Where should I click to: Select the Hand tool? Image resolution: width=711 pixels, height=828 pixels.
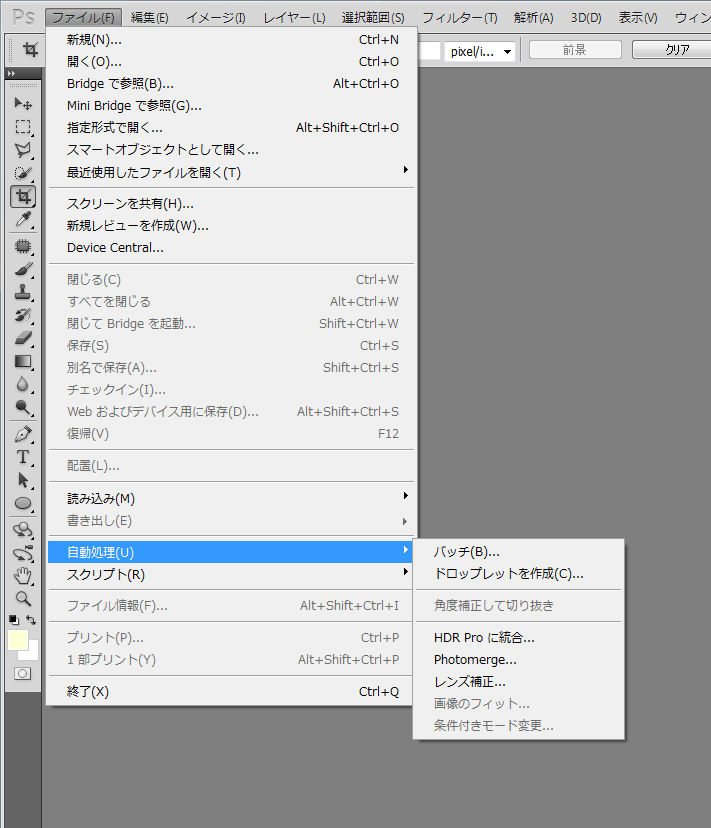tap(23, 576)
